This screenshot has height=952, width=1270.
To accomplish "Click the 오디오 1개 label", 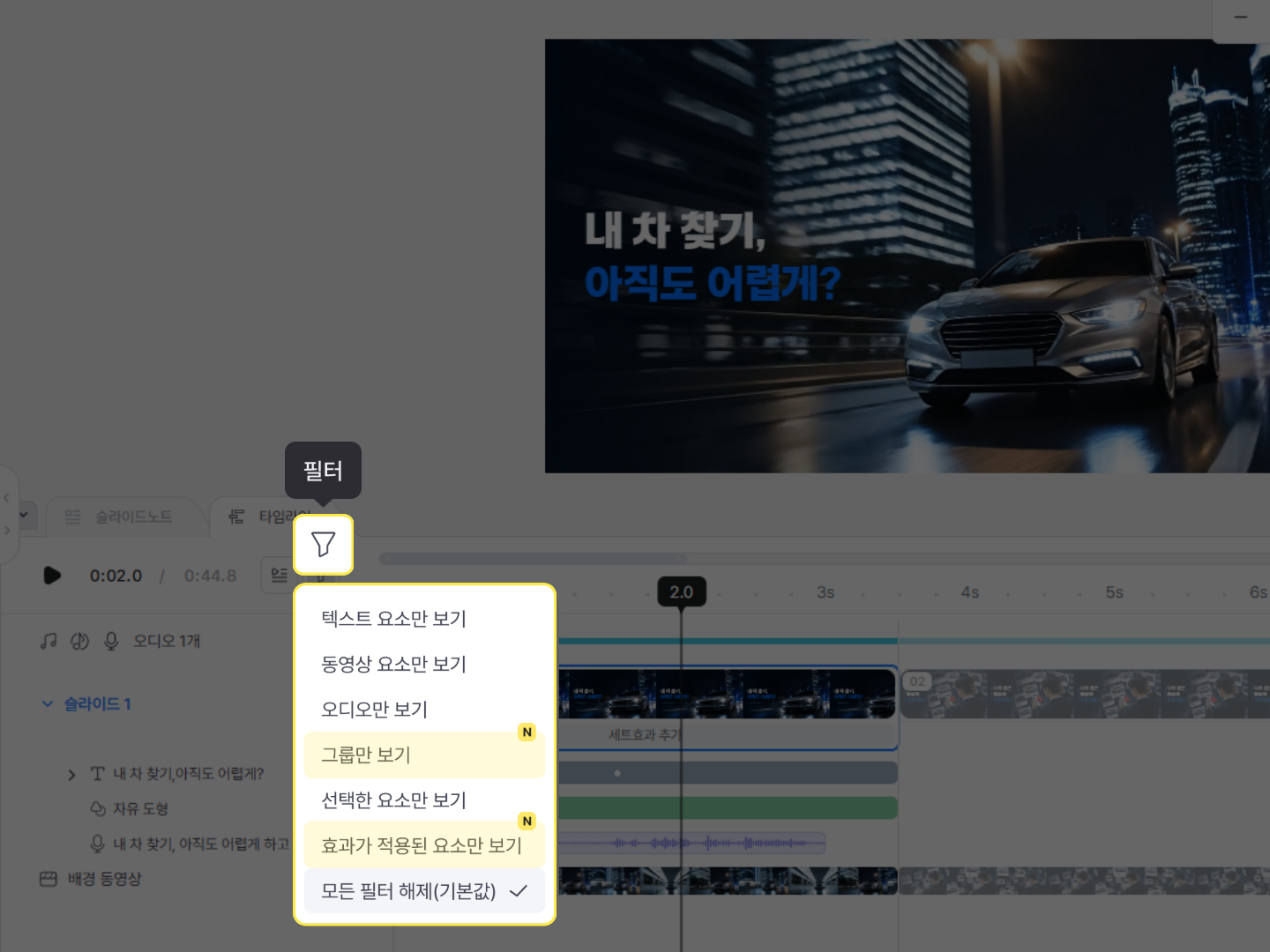I will (167, 641).
